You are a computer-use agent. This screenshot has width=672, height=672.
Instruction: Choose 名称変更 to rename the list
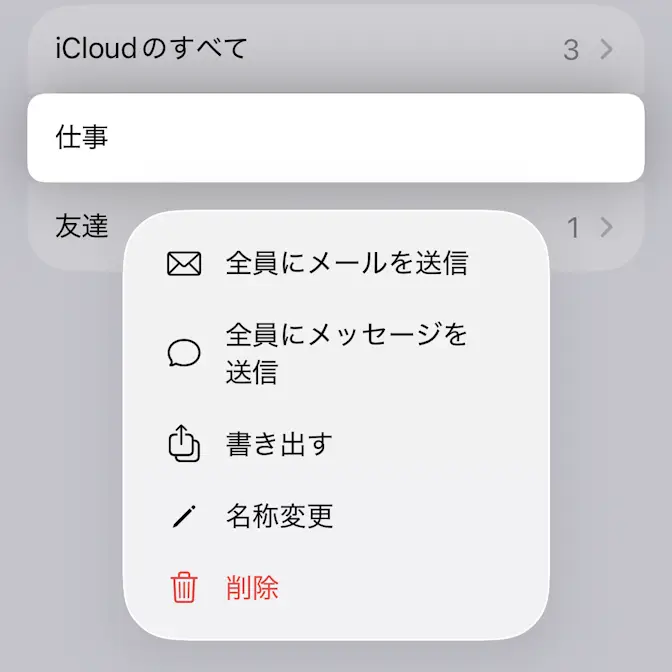(279, 516)
